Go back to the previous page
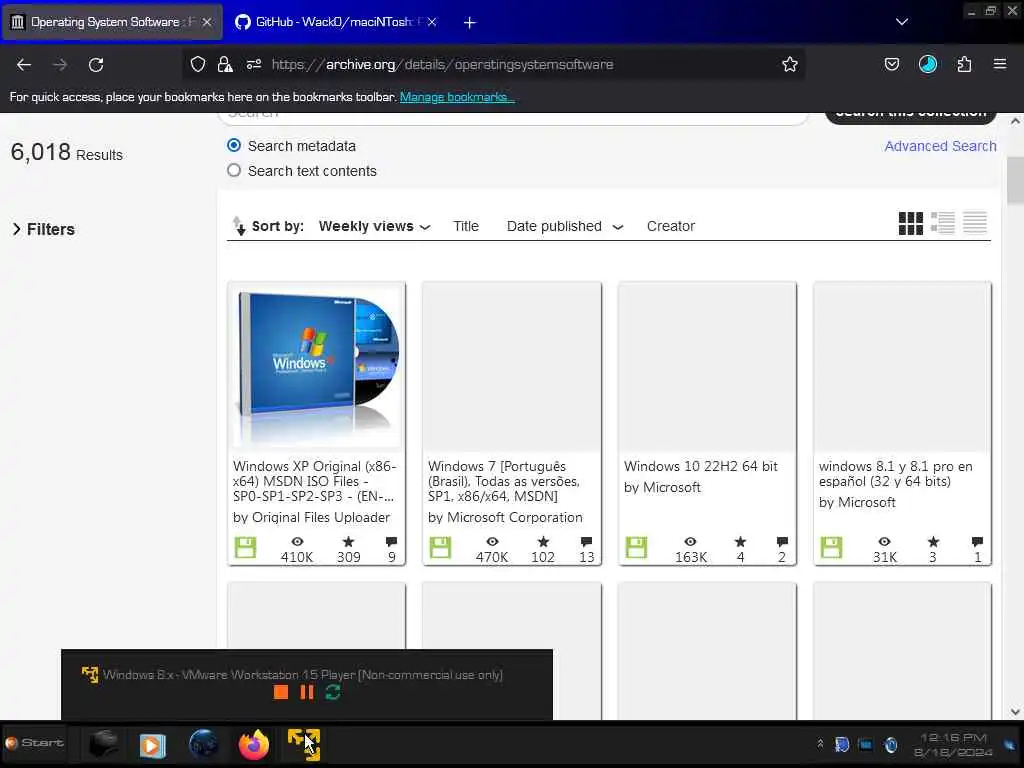 (24, 65)
